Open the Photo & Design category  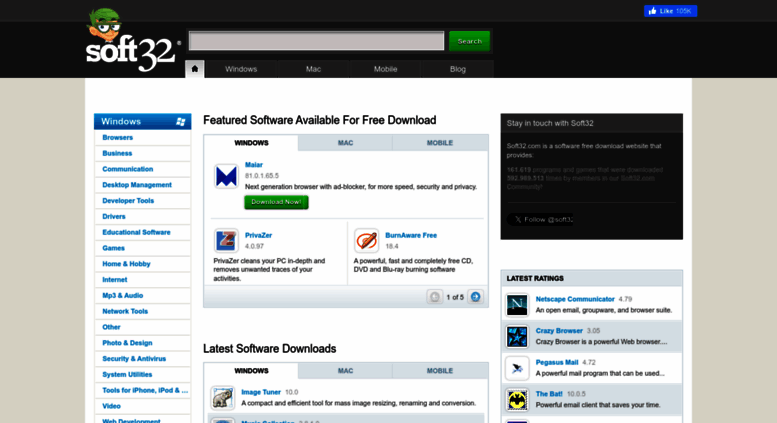pos(127,343)
